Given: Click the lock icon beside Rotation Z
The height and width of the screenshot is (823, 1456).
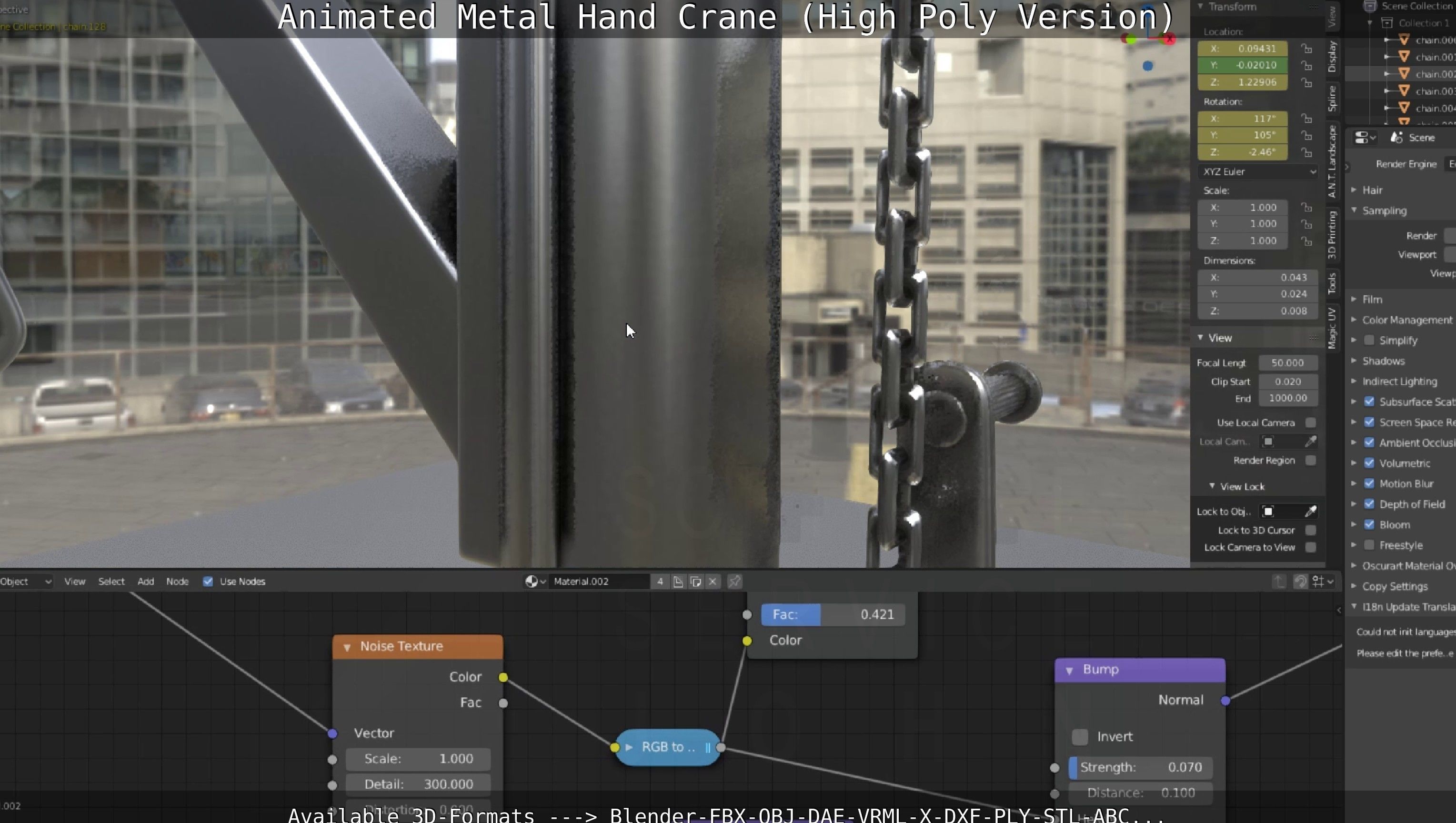Looking at the screenshot, I should [x=1306, y=152].
